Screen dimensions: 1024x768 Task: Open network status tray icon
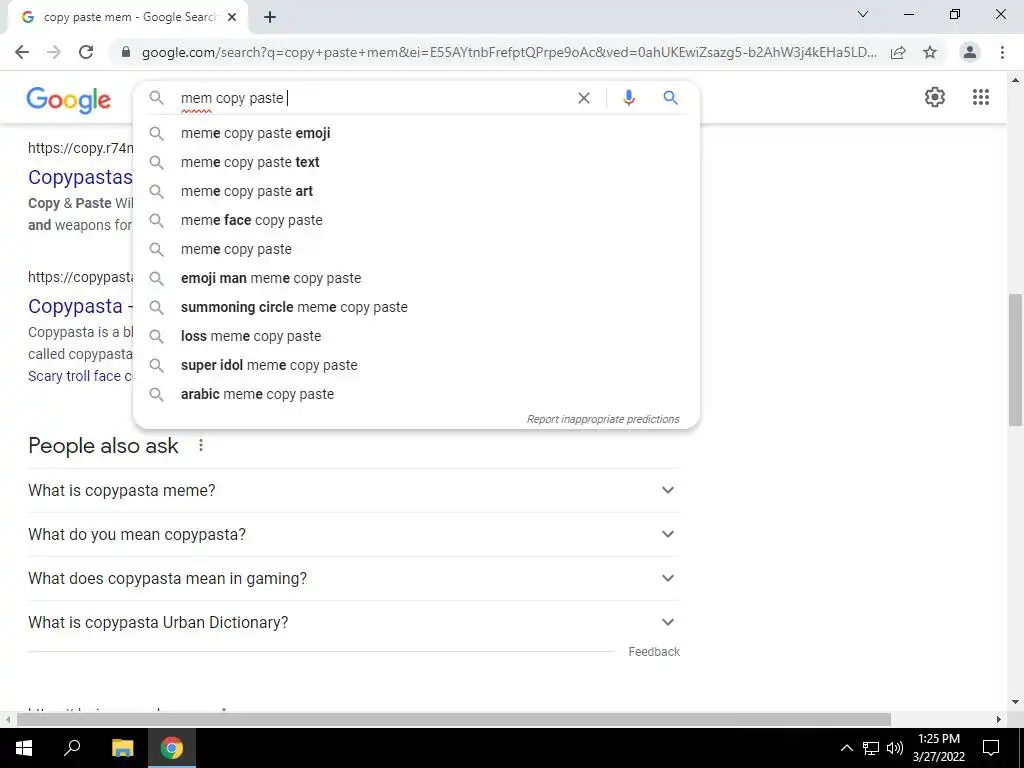(871, 748)
